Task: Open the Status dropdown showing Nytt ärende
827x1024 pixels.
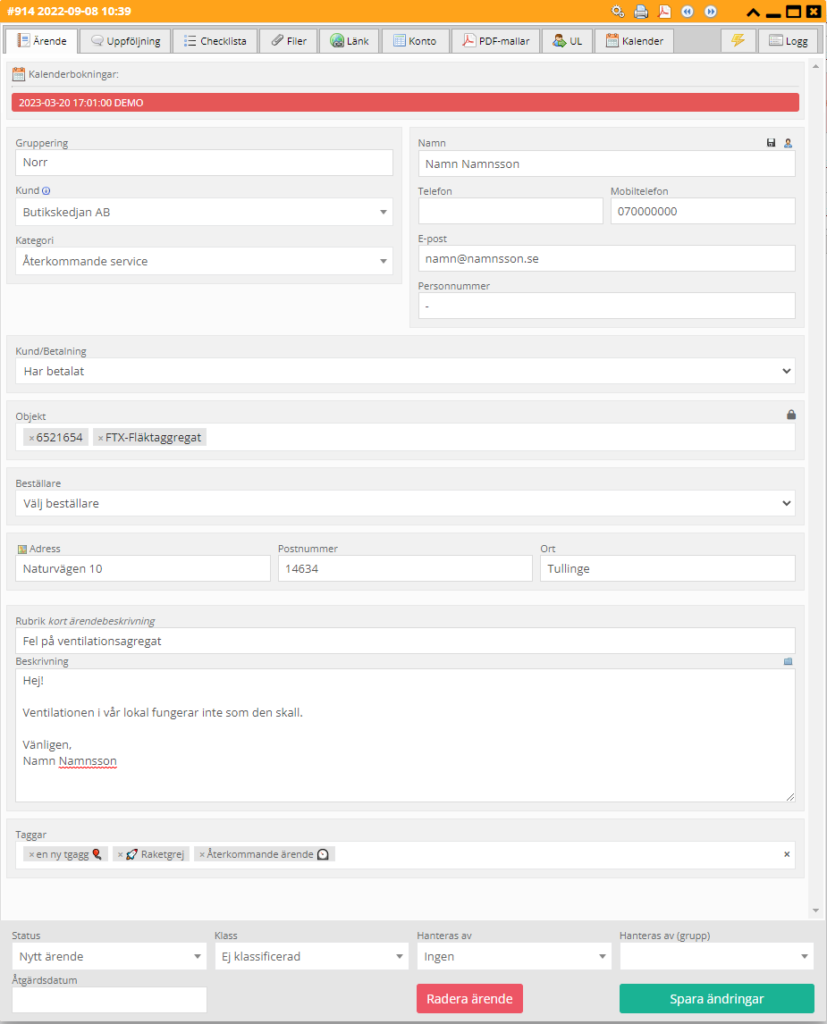Action: (109, 956)
